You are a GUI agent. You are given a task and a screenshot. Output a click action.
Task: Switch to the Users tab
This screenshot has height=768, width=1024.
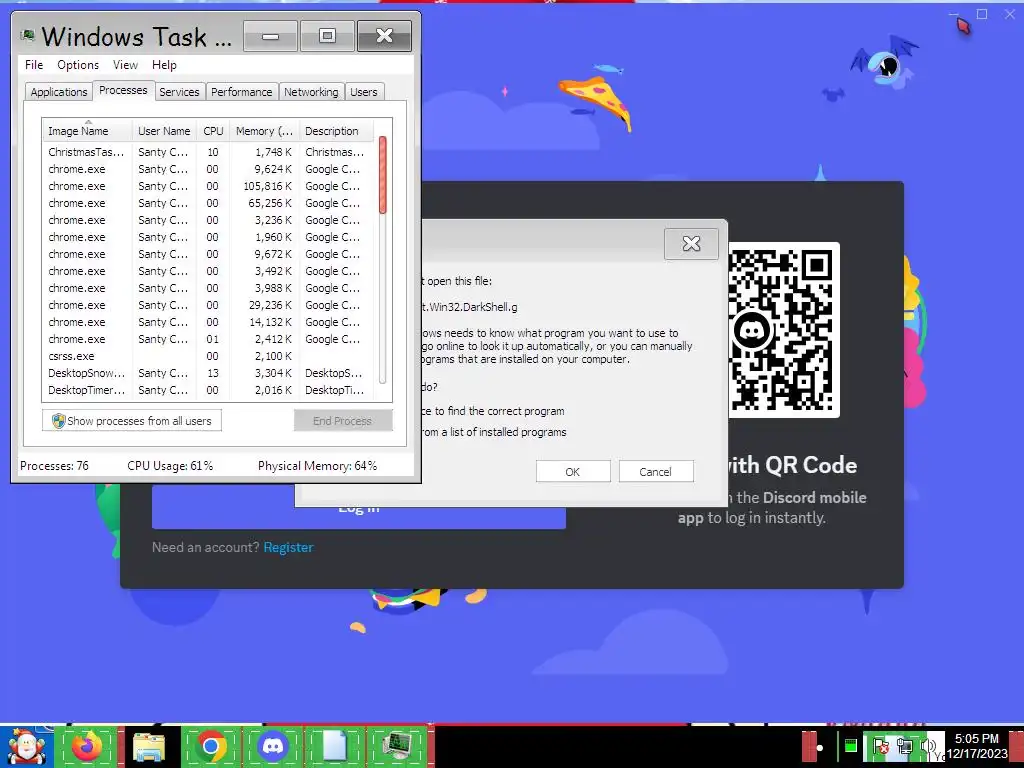tap(364, 92)
